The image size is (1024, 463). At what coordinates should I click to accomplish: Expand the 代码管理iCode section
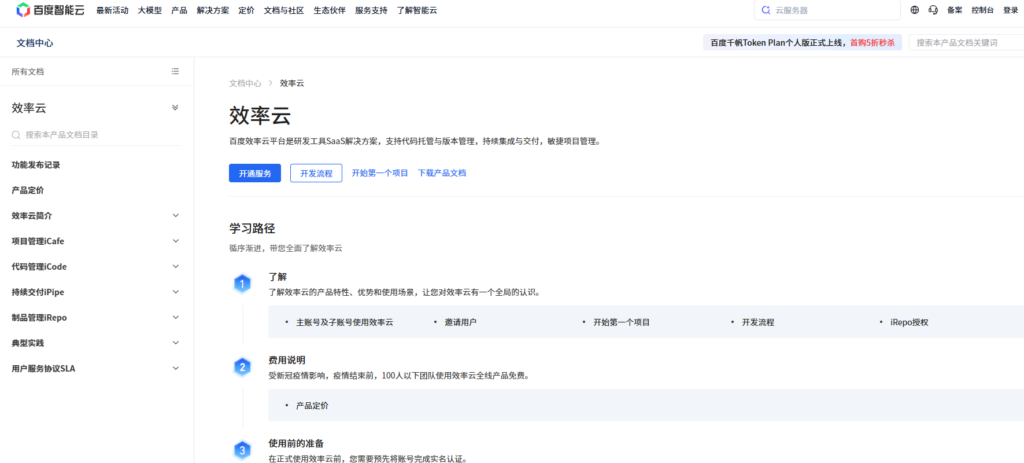click(x=175, y=266)
